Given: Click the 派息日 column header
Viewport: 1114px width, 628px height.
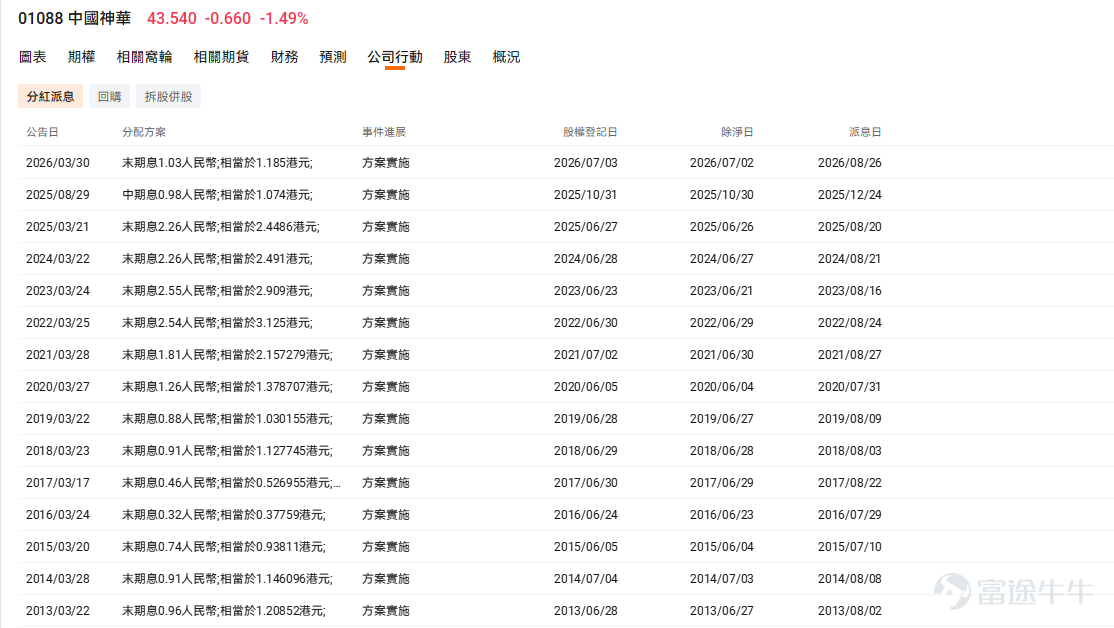Looking at the screenshot, I should [865, 132].
